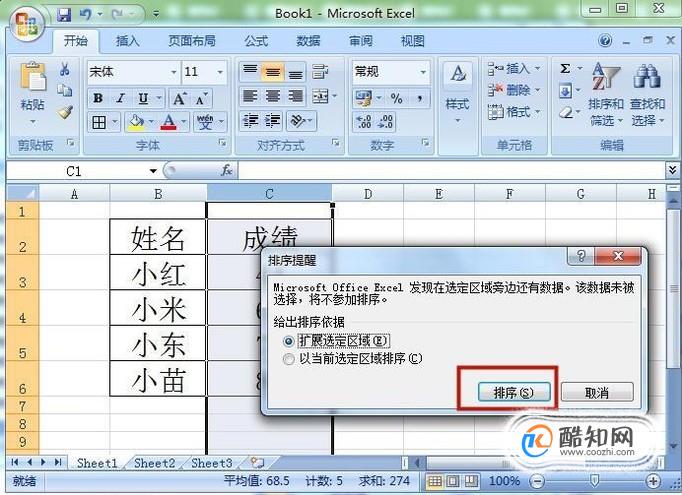
Task: Toggle wrap text icon
Action: click(320, 72)
